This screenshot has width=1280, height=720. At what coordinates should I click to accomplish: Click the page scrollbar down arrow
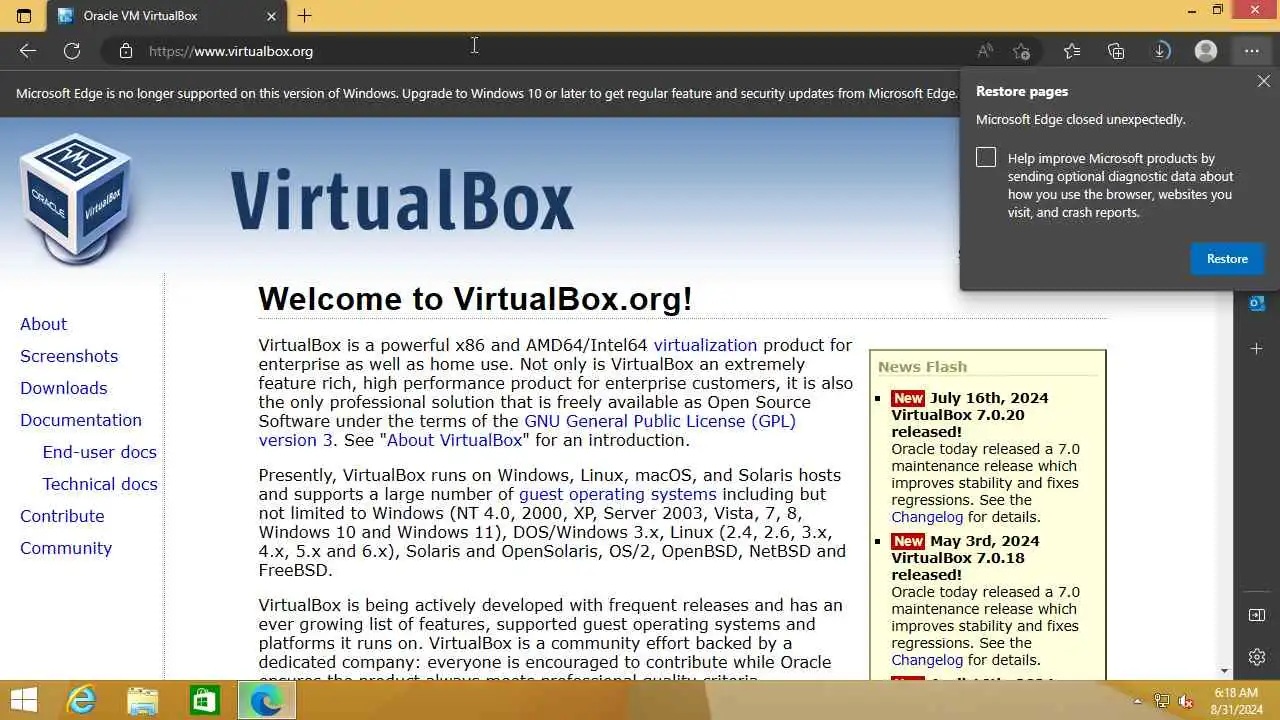click(x=1225, y=671)
